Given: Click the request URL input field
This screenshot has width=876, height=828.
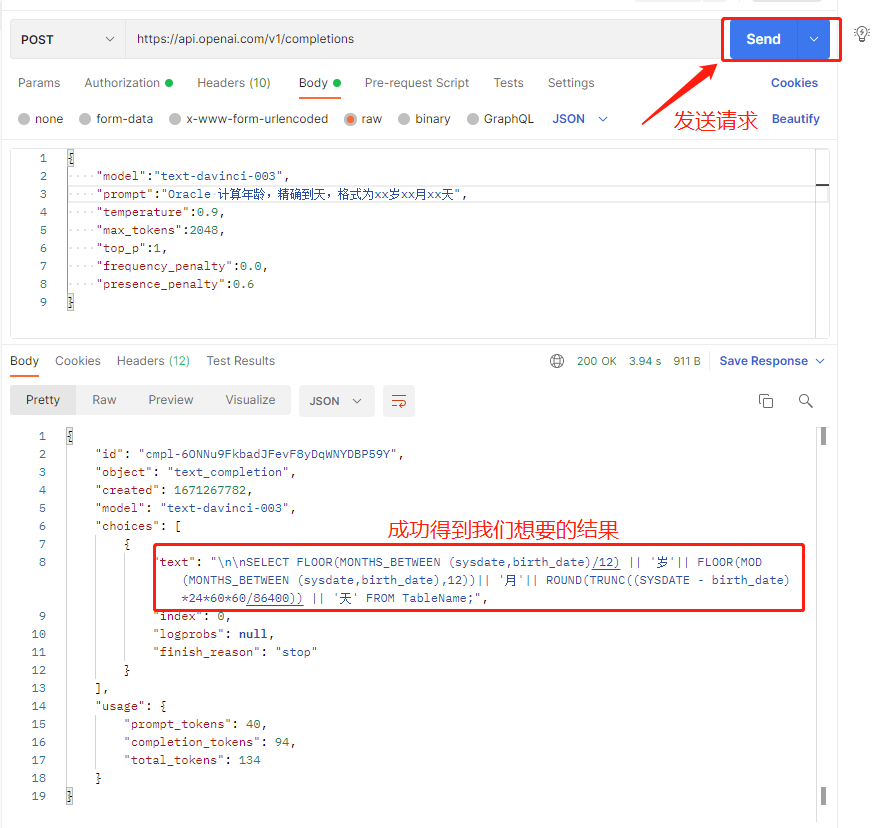Looking at the screenshot, I should tap(420, 39).
